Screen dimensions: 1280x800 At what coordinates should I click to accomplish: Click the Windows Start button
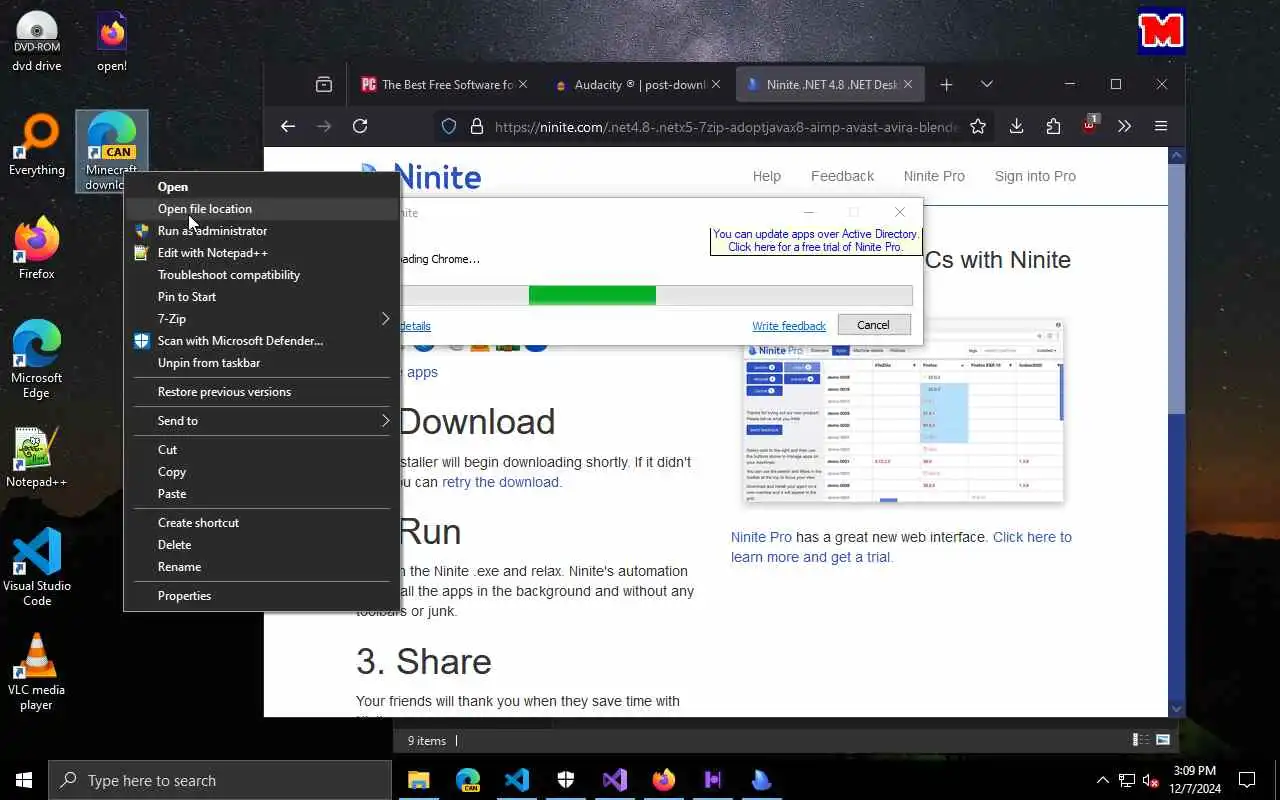click(x=24, y=780)
